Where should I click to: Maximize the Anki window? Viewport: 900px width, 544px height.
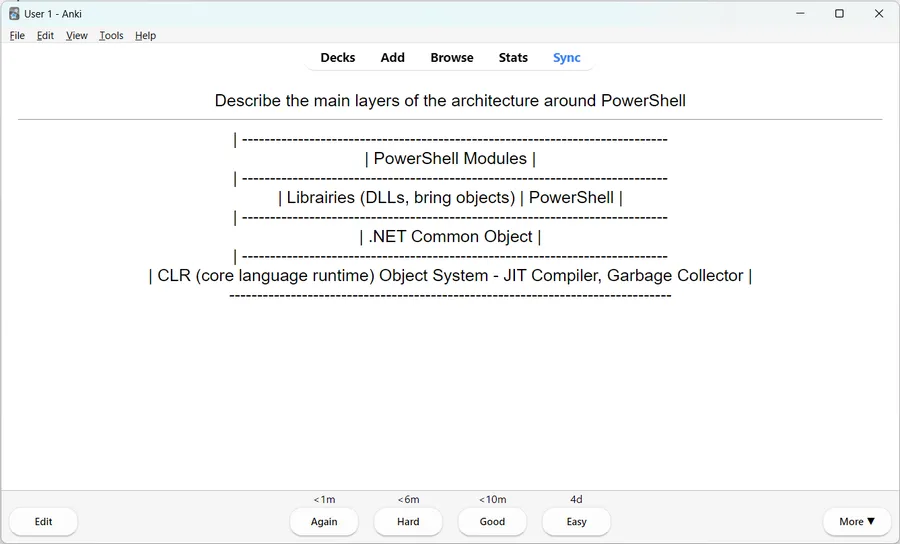pyautogui.click(x=839, y=13)
